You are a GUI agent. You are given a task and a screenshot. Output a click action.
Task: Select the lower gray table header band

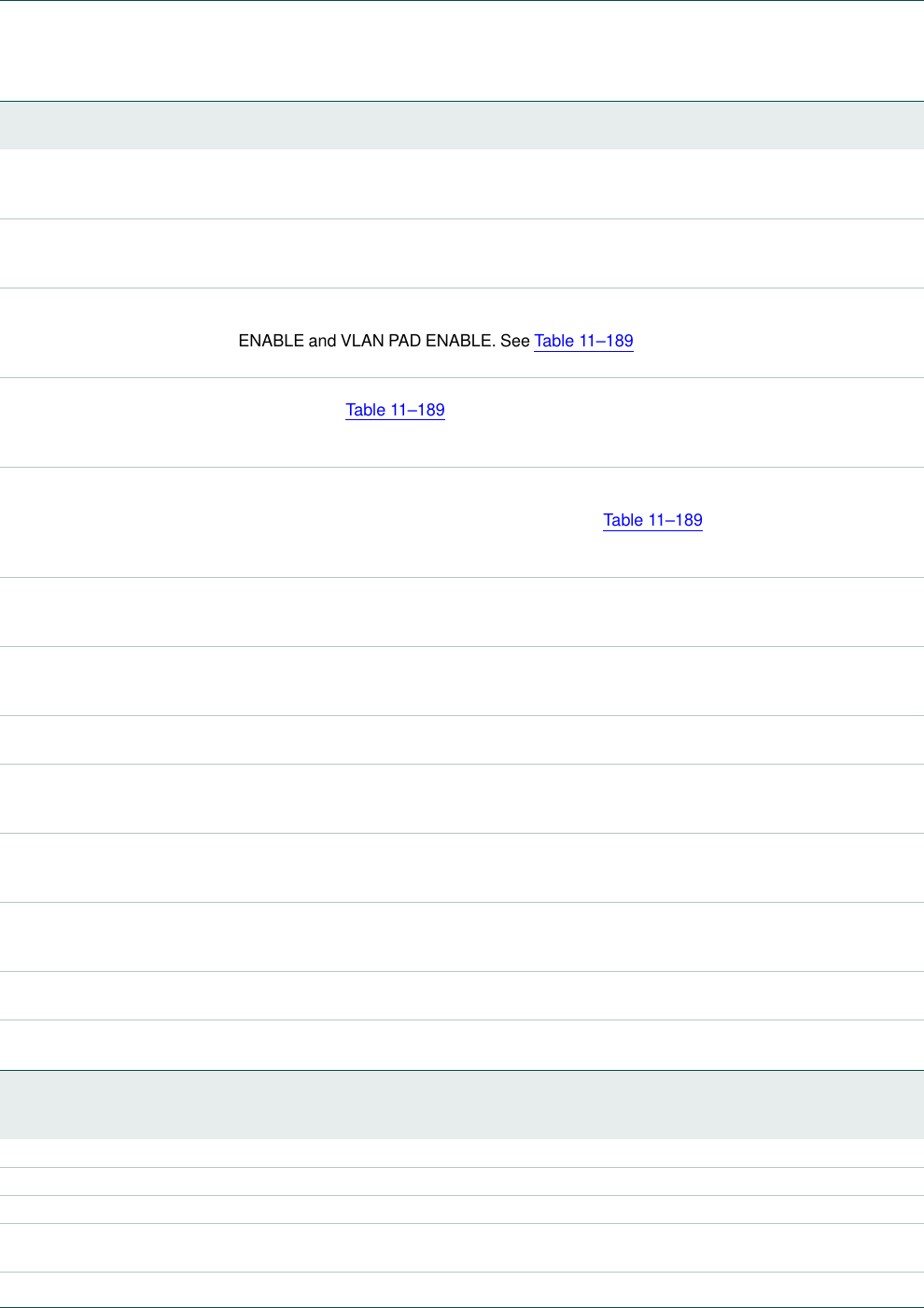pos(462,1104)
